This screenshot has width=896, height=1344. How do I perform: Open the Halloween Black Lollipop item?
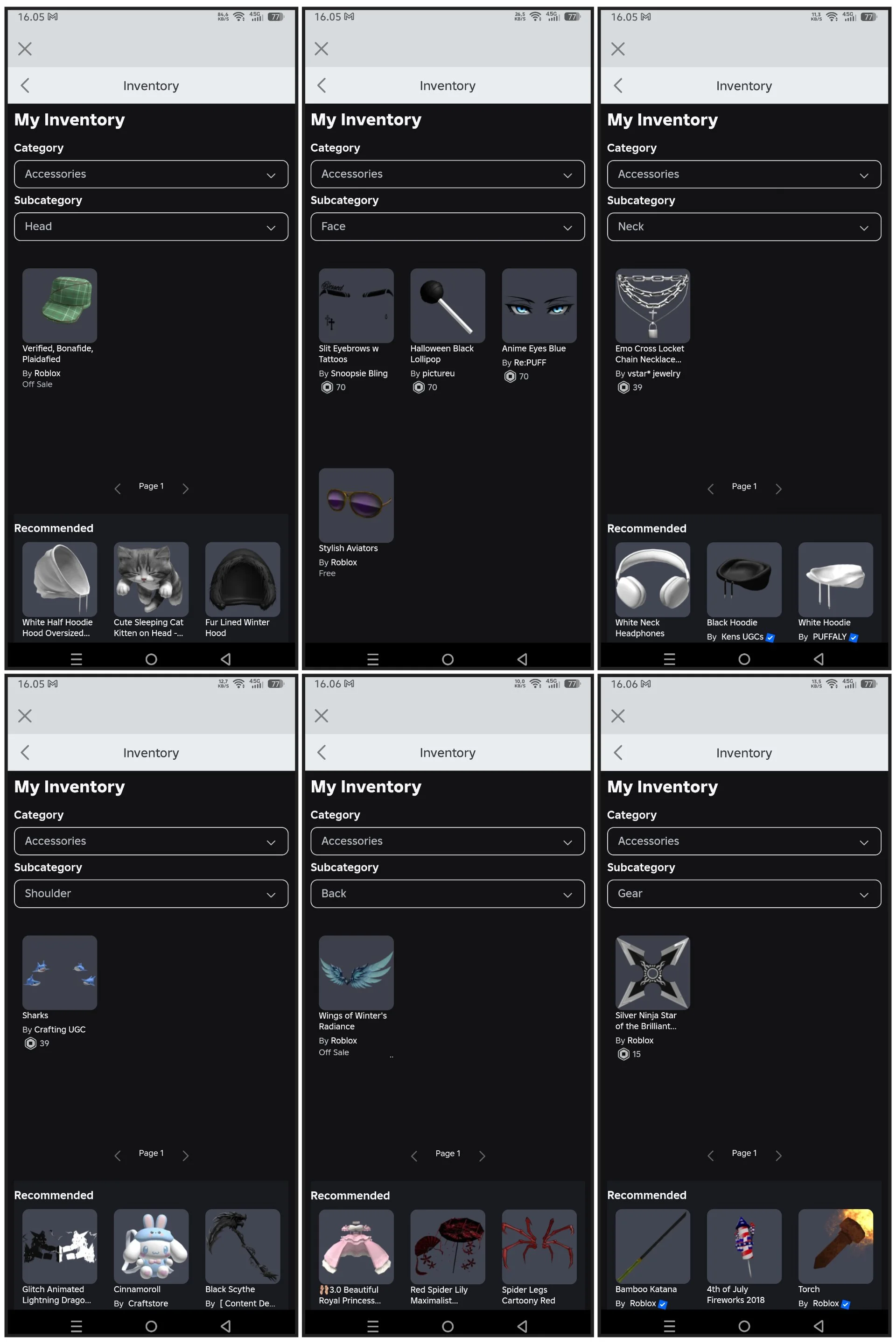pos(448,306)
